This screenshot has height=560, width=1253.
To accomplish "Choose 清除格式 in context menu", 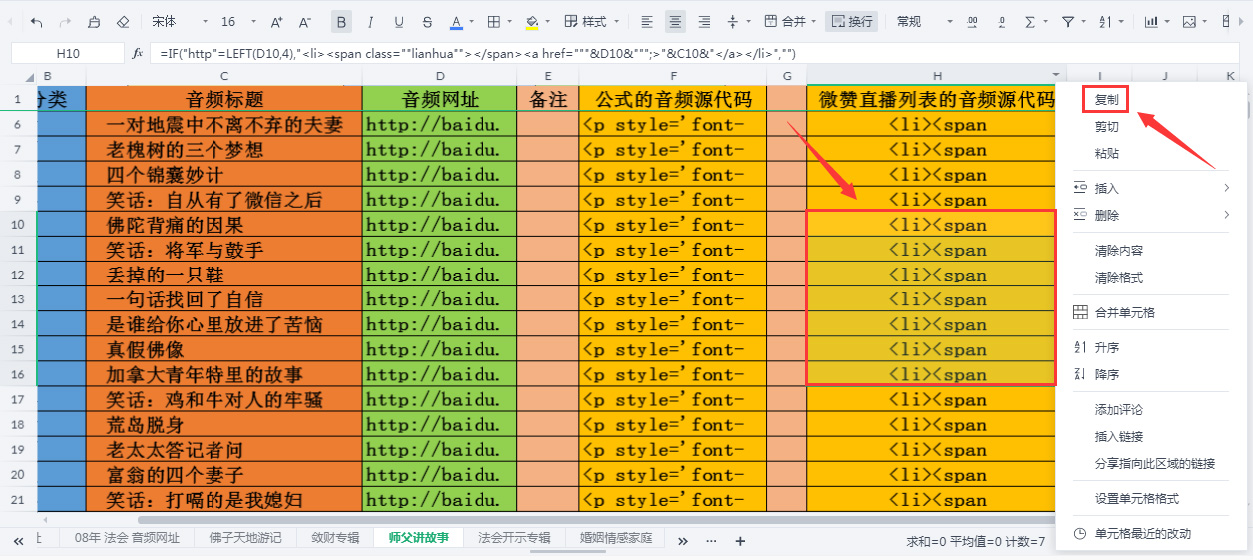I will 1119,277.
